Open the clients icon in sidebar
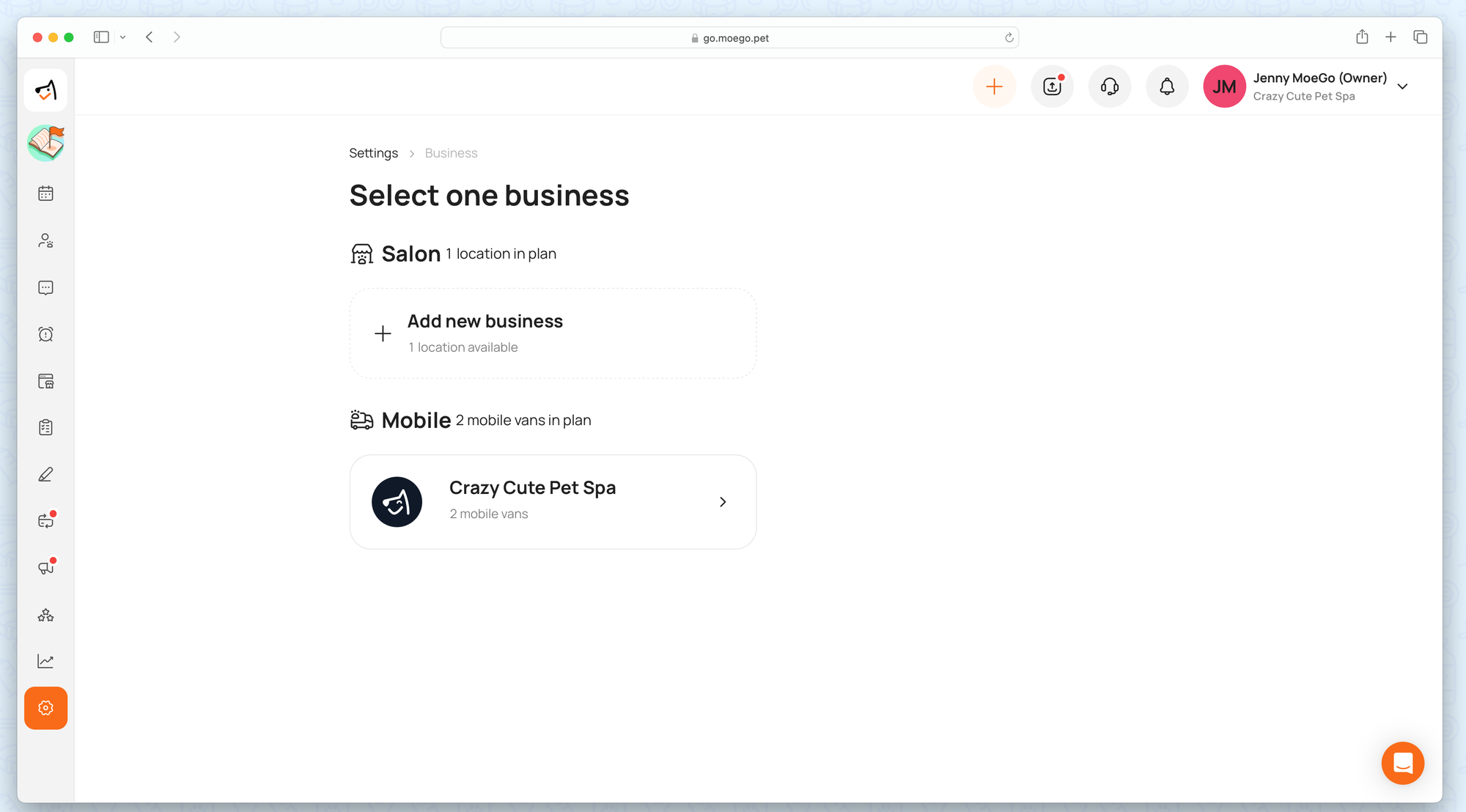Image resolution: width=1466 pixels, height=812 pixels. (45, 240)
